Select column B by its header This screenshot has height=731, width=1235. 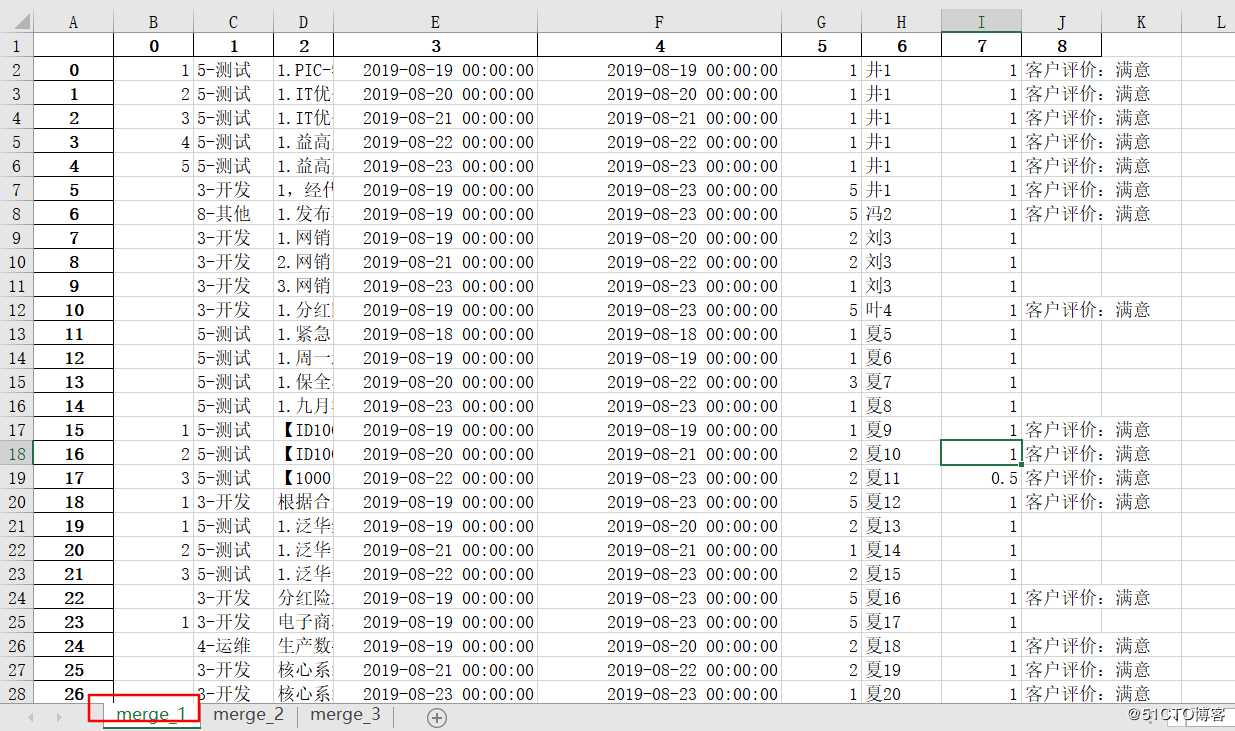pyautogui.click(x=154, y=22)
